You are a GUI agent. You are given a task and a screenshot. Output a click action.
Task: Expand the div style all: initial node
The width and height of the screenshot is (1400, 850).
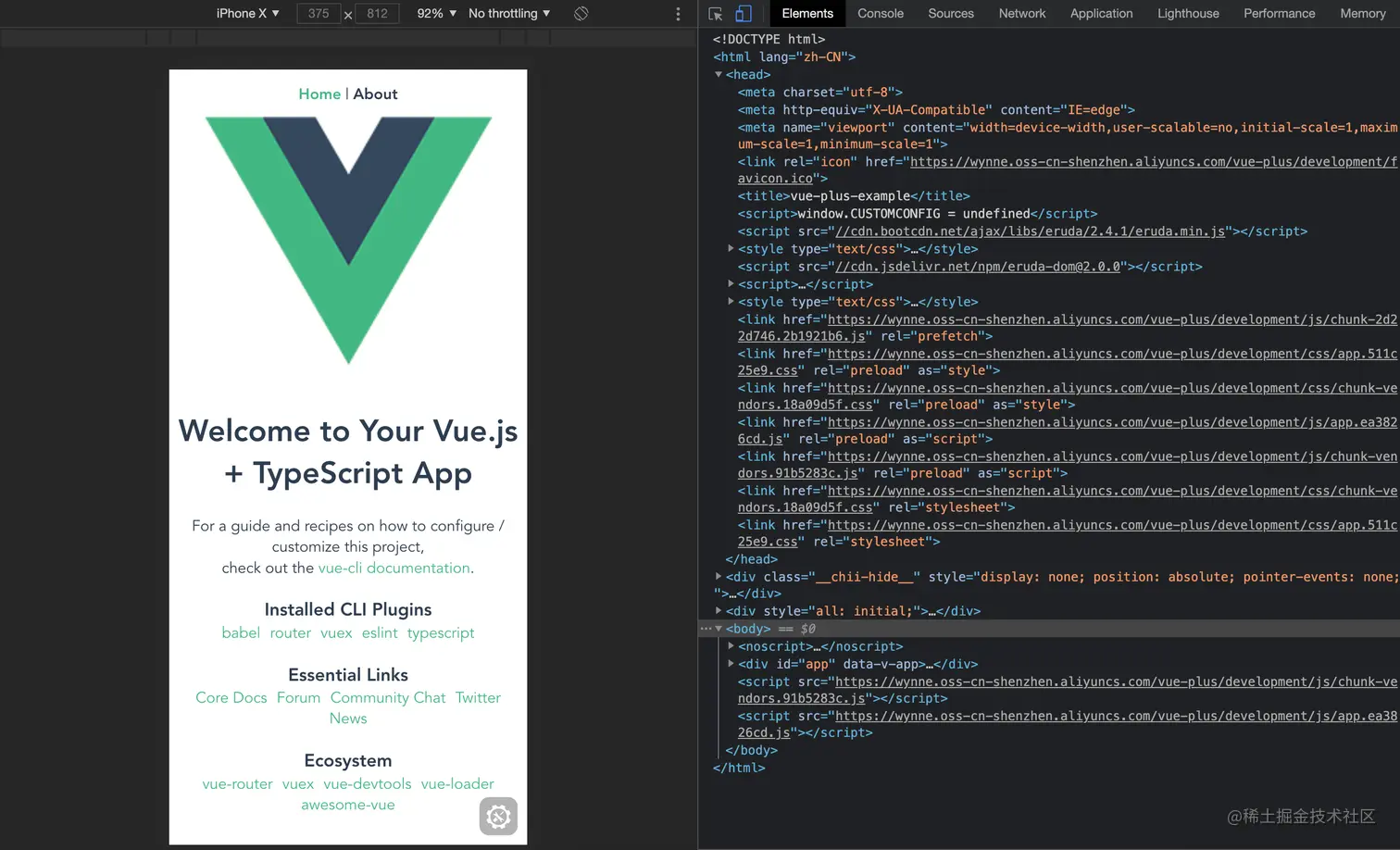coord(719,610)
